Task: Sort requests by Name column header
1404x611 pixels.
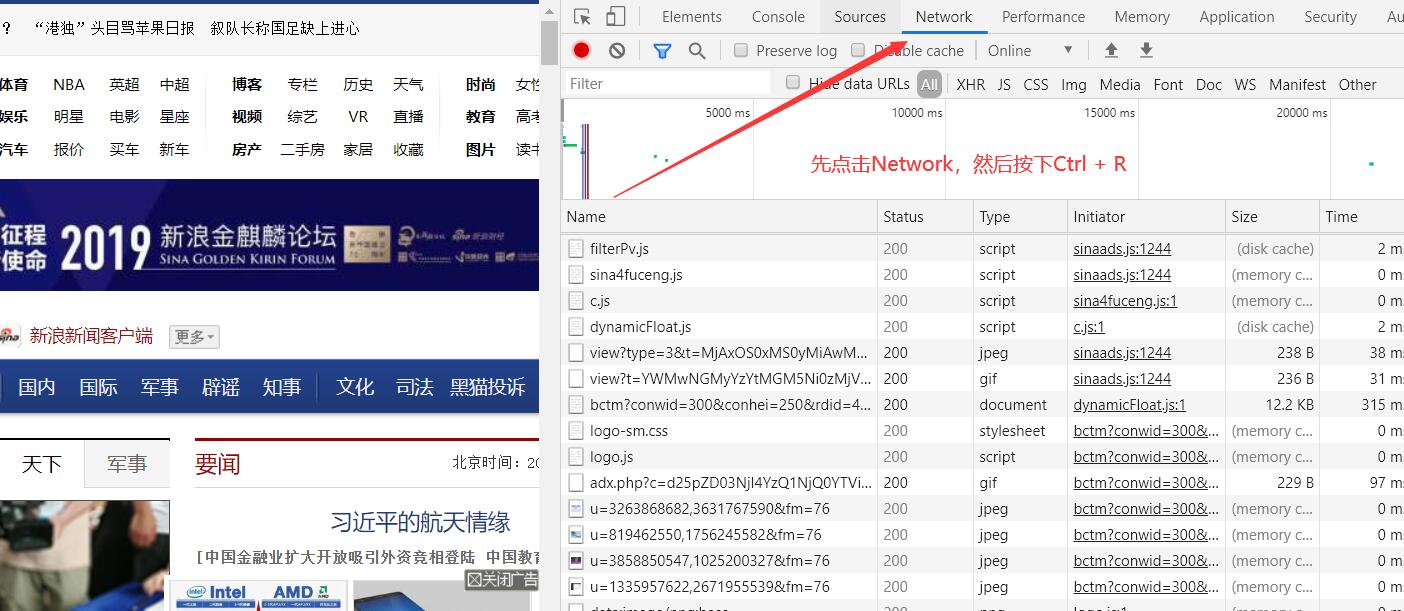Action: 720,216
